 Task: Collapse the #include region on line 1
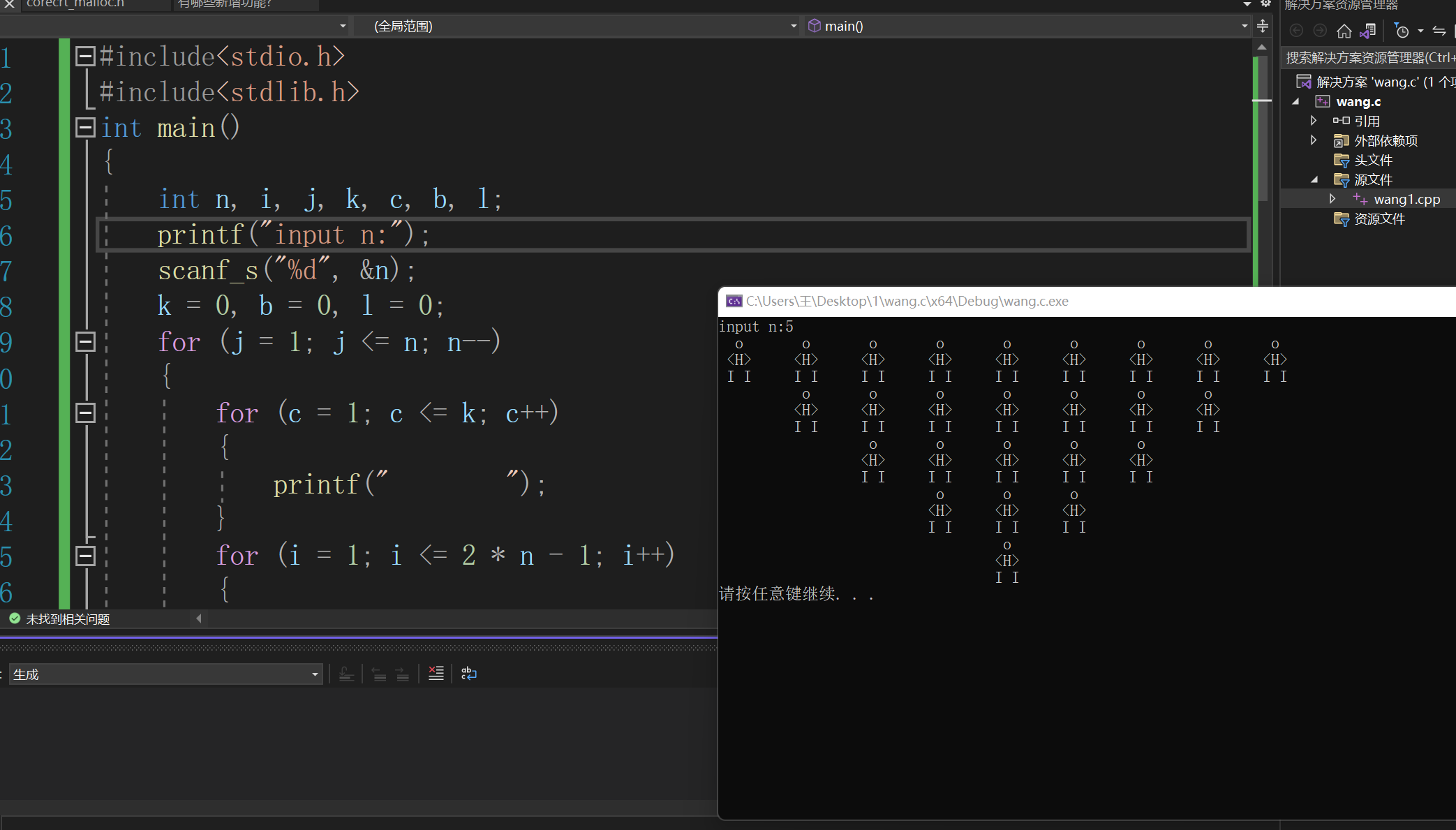(x=85, y=57)
